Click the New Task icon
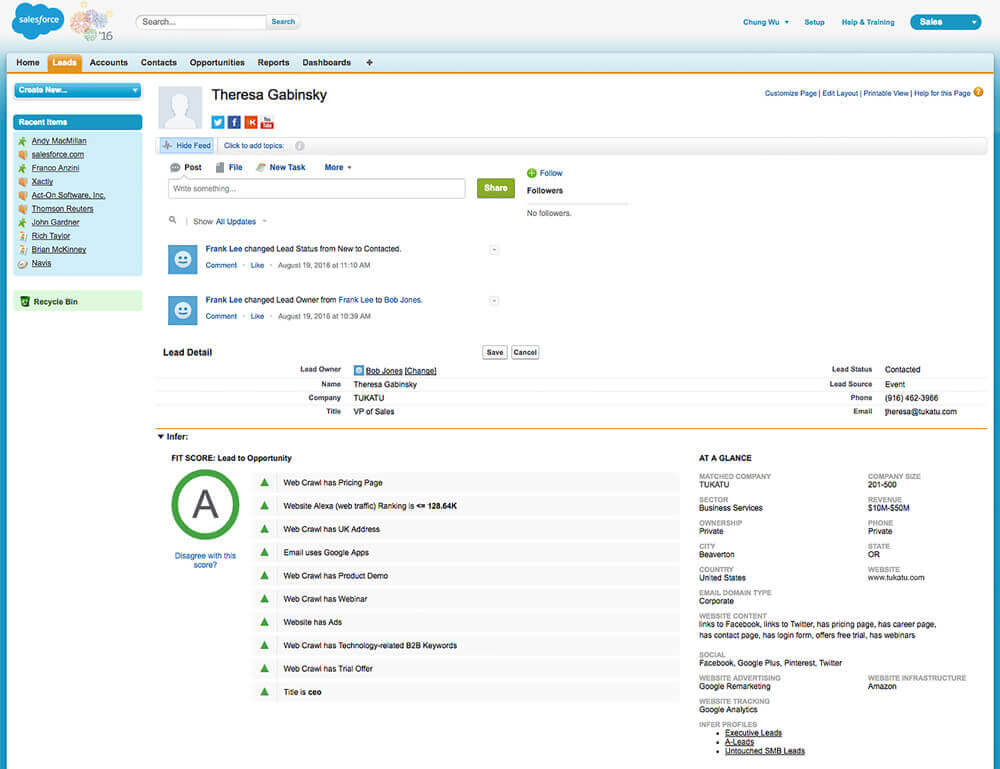This screenshot has width=1000, height=769. point(260,168)
